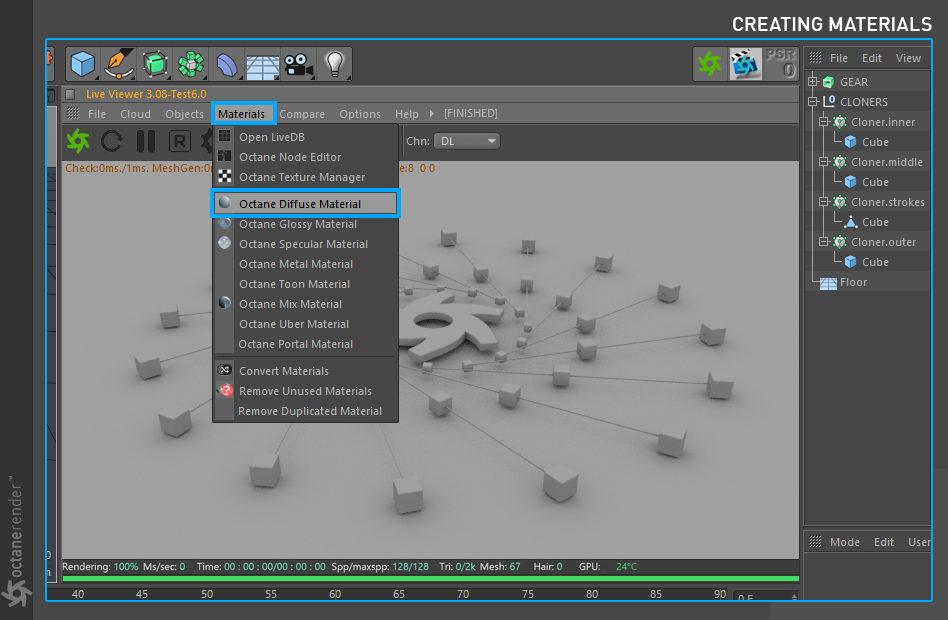Click the Octane Specular Material sphere icon
Viewport: 948px width, 620px height.
click(x=224, y=243)
